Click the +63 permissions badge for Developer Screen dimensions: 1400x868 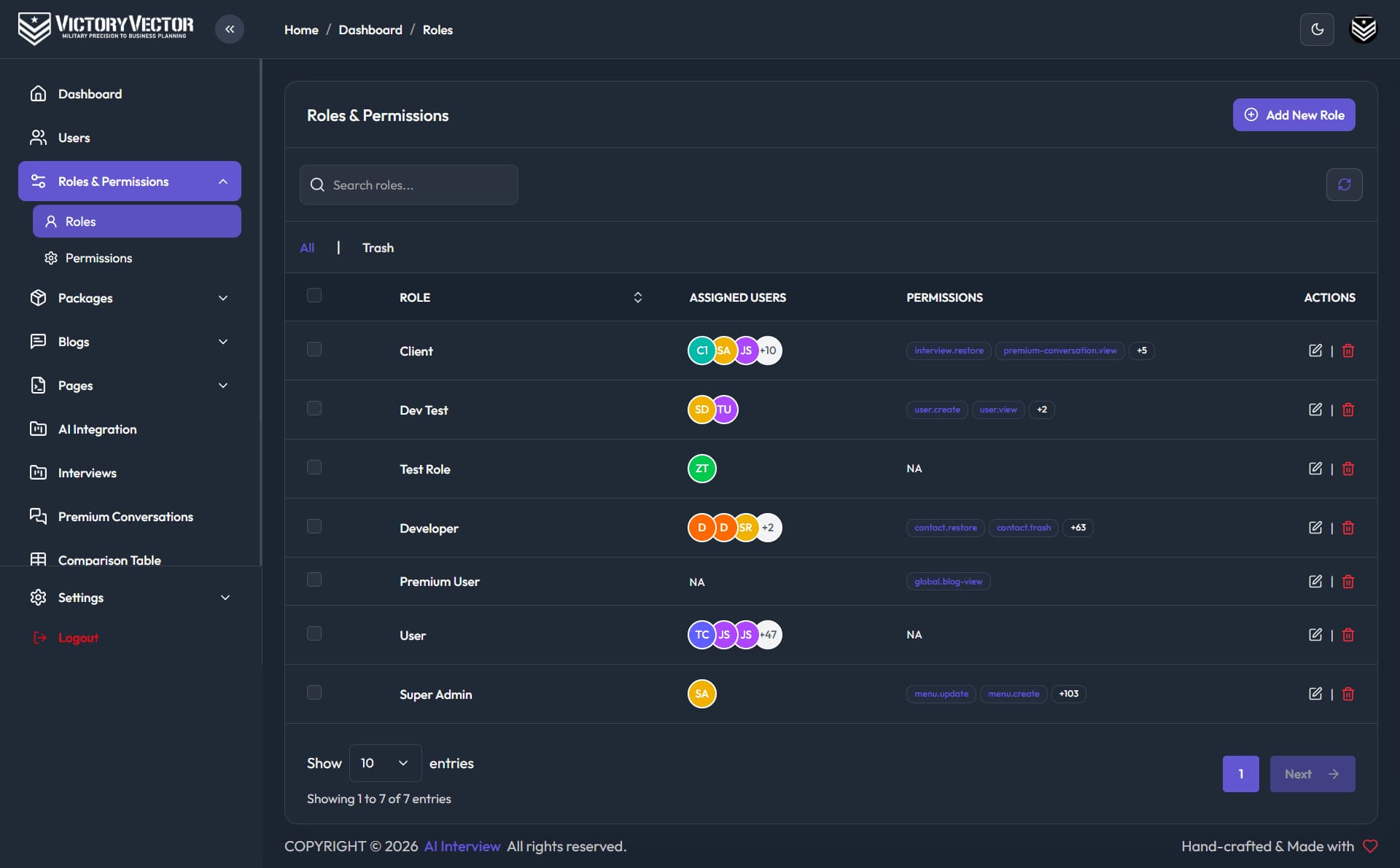pyautogui.click(x=1078, y=528)
